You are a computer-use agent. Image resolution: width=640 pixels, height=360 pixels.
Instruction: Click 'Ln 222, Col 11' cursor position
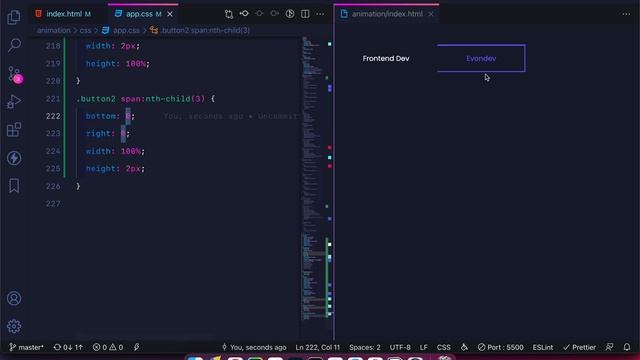pos(318,347)
